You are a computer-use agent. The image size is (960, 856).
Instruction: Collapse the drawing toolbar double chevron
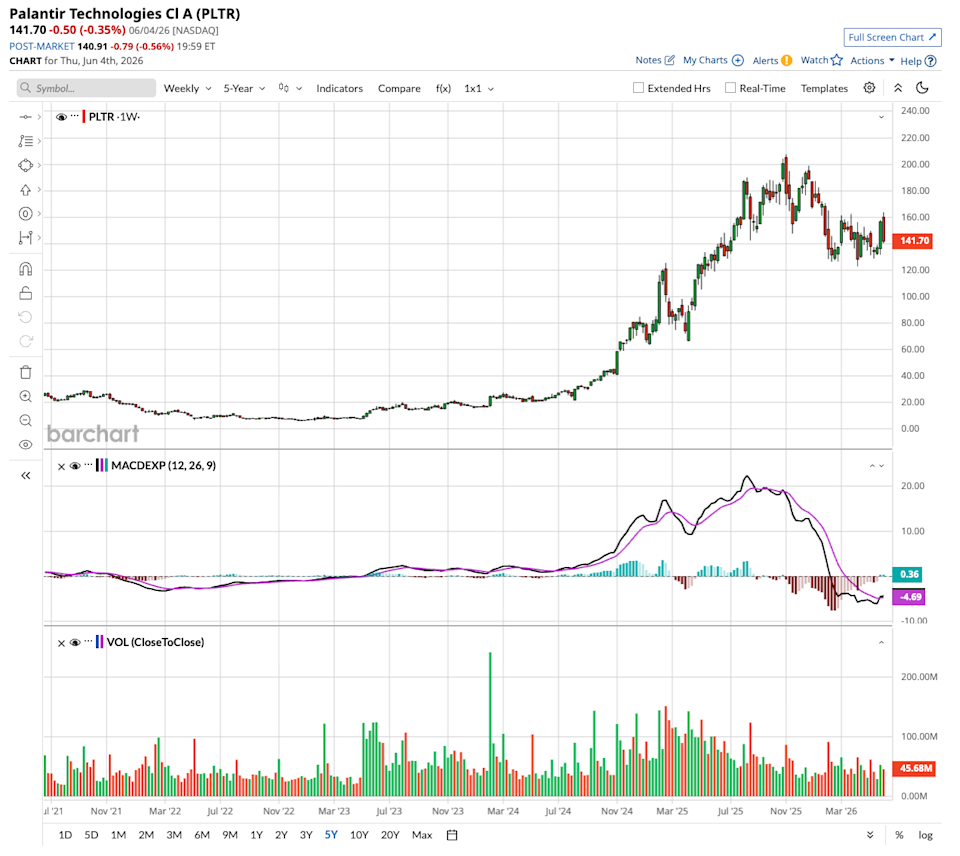25,476
